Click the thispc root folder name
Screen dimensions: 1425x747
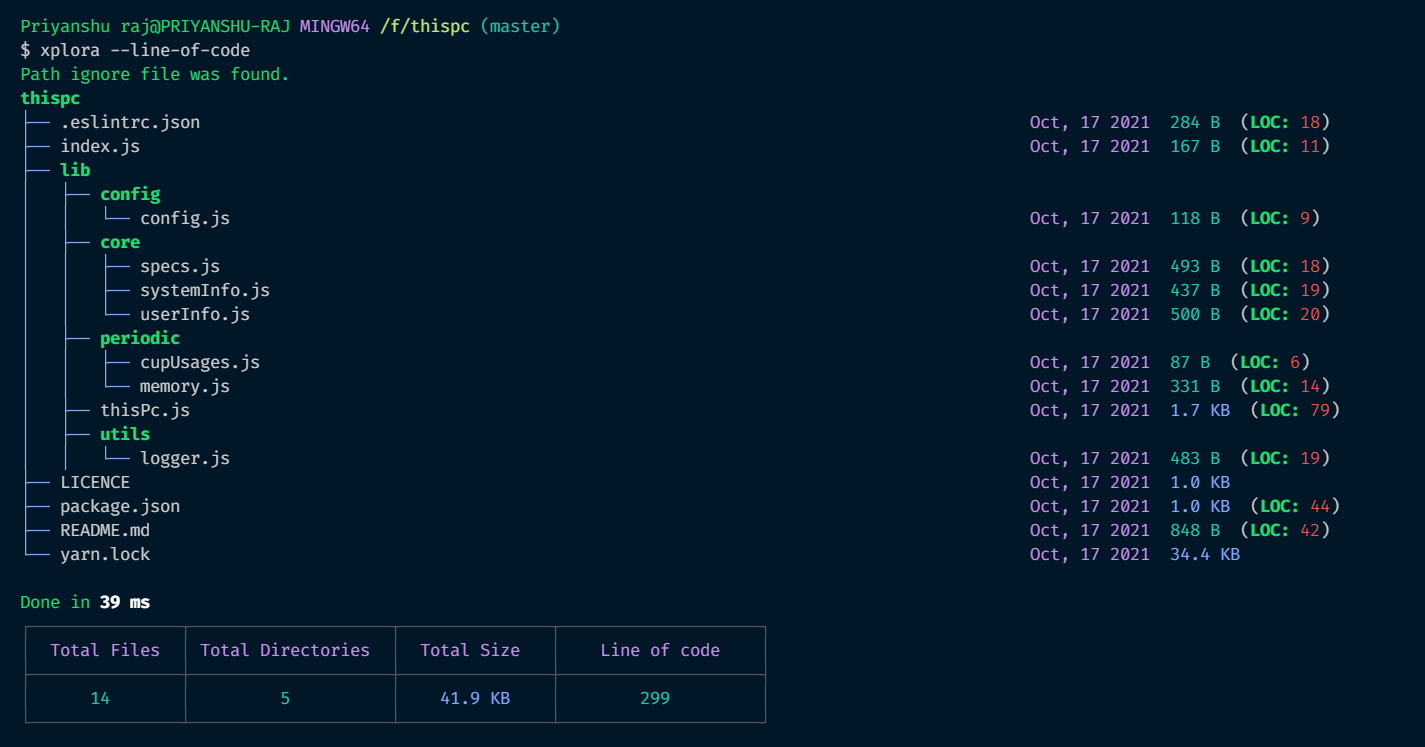50,98
